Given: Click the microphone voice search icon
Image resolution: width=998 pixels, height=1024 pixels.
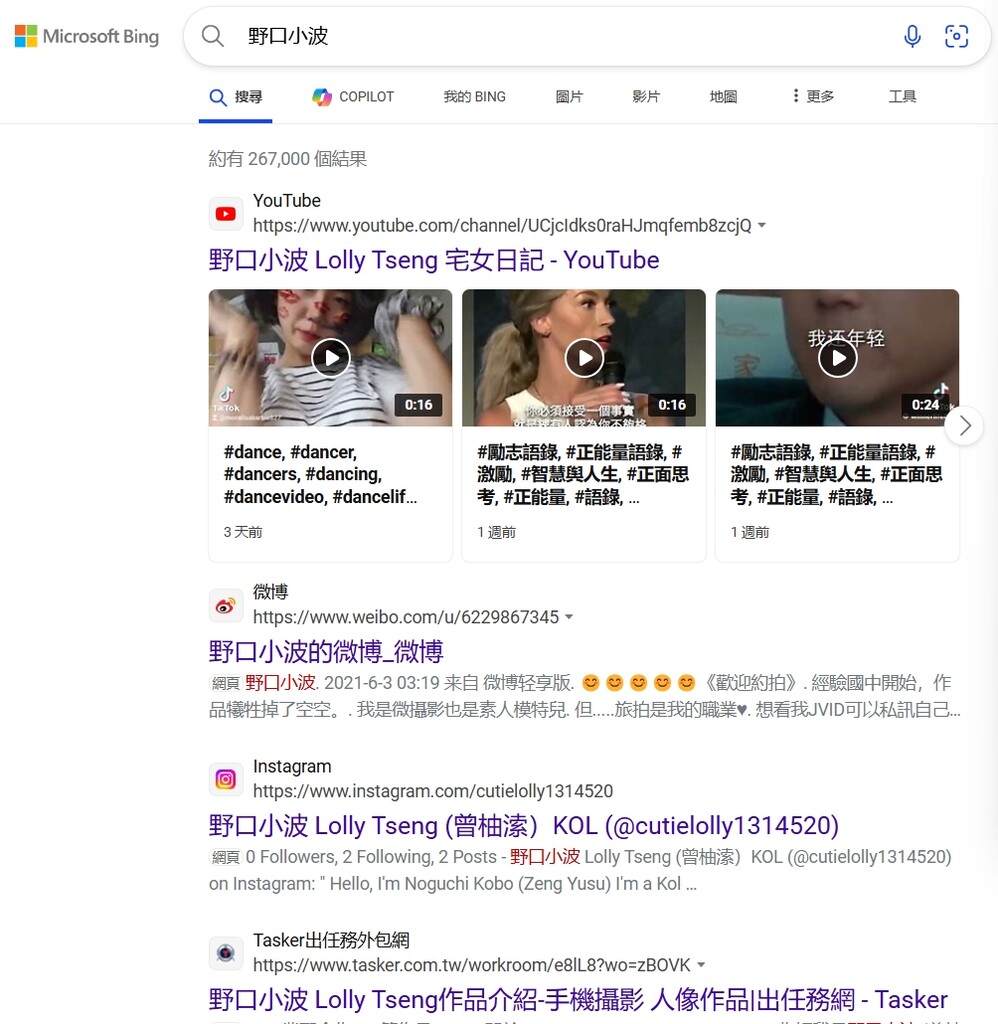Looking at the screenshot, I should click(912, 37).
